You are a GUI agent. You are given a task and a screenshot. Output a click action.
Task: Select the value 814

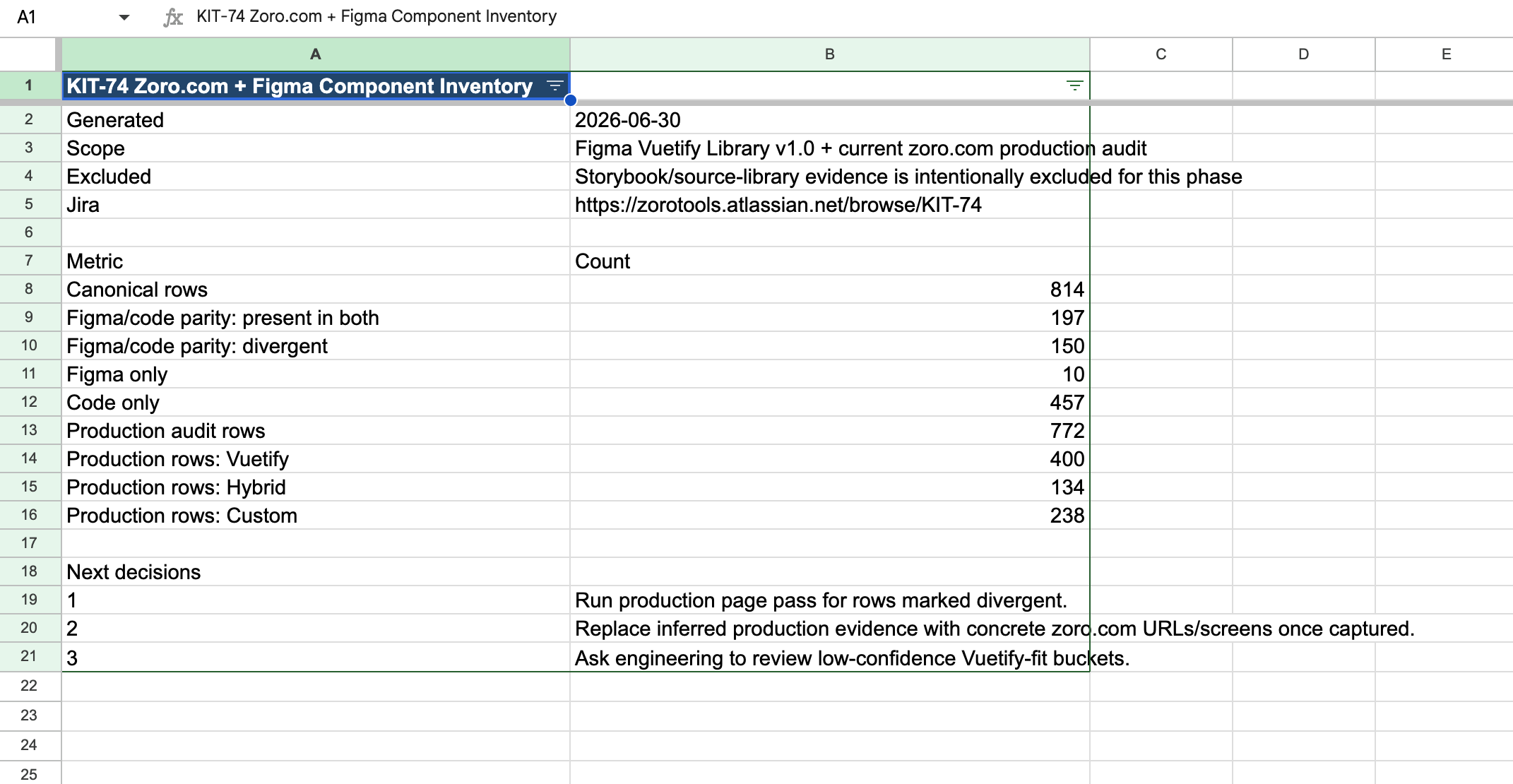pyautogui.click(x=829, y=289)
